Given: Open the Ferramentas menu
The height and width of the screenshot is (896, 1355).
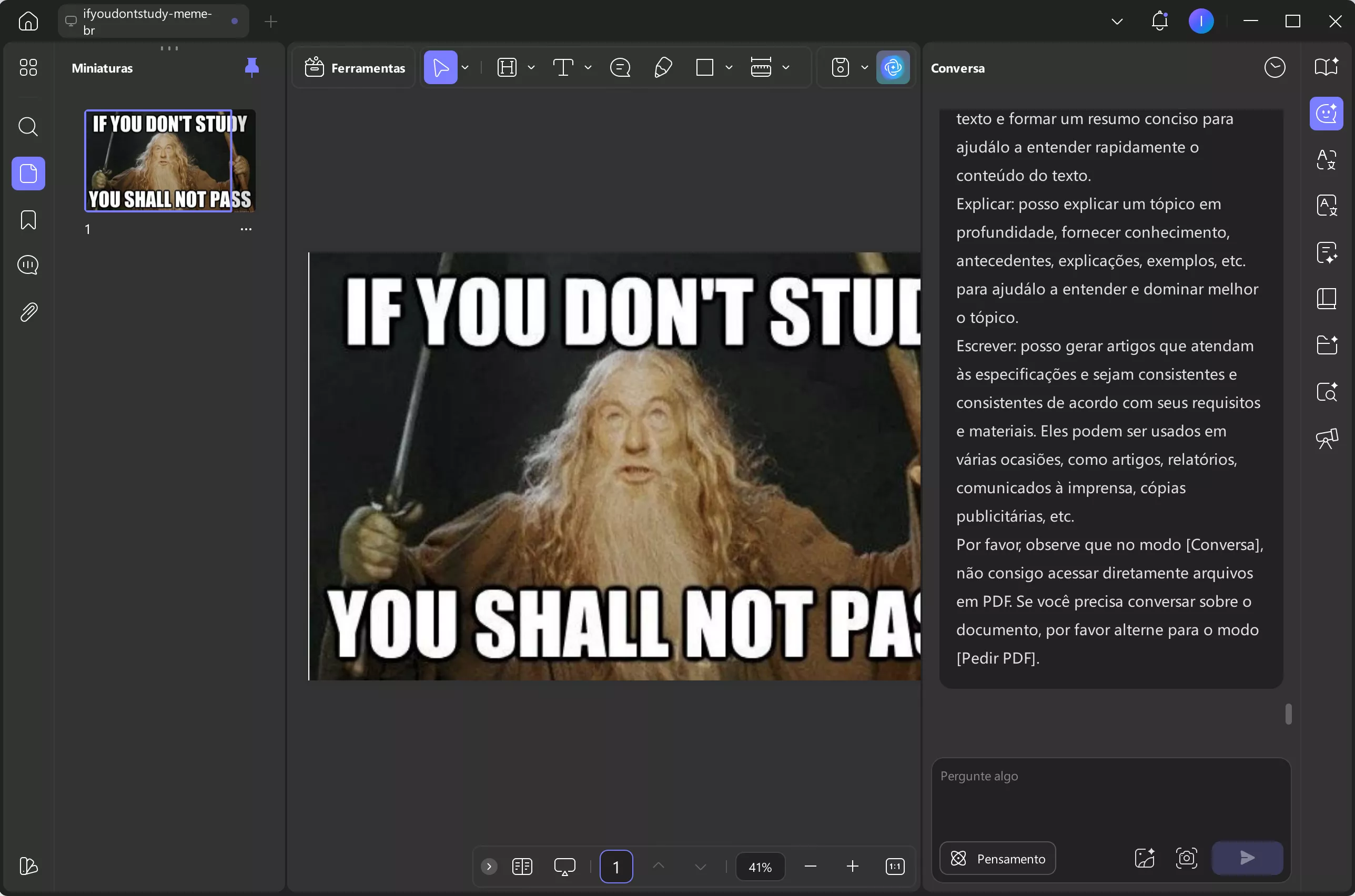Looking at the screenshot, I should click(x=355, y=67).
